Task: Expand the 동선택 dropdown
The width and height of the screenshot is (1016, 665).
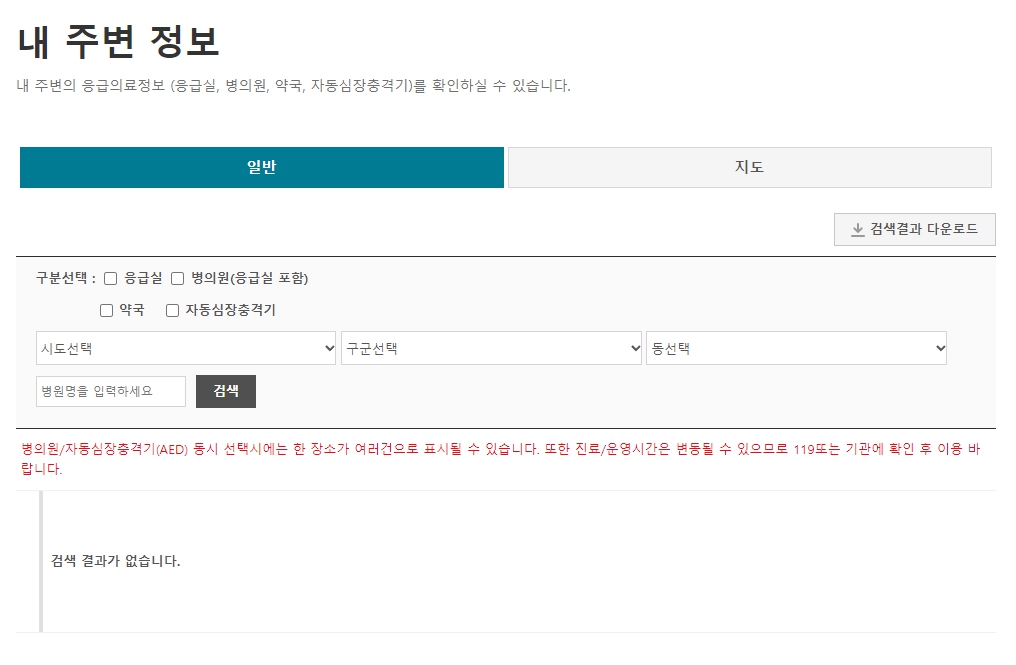Action: click(x=796, y=347)
